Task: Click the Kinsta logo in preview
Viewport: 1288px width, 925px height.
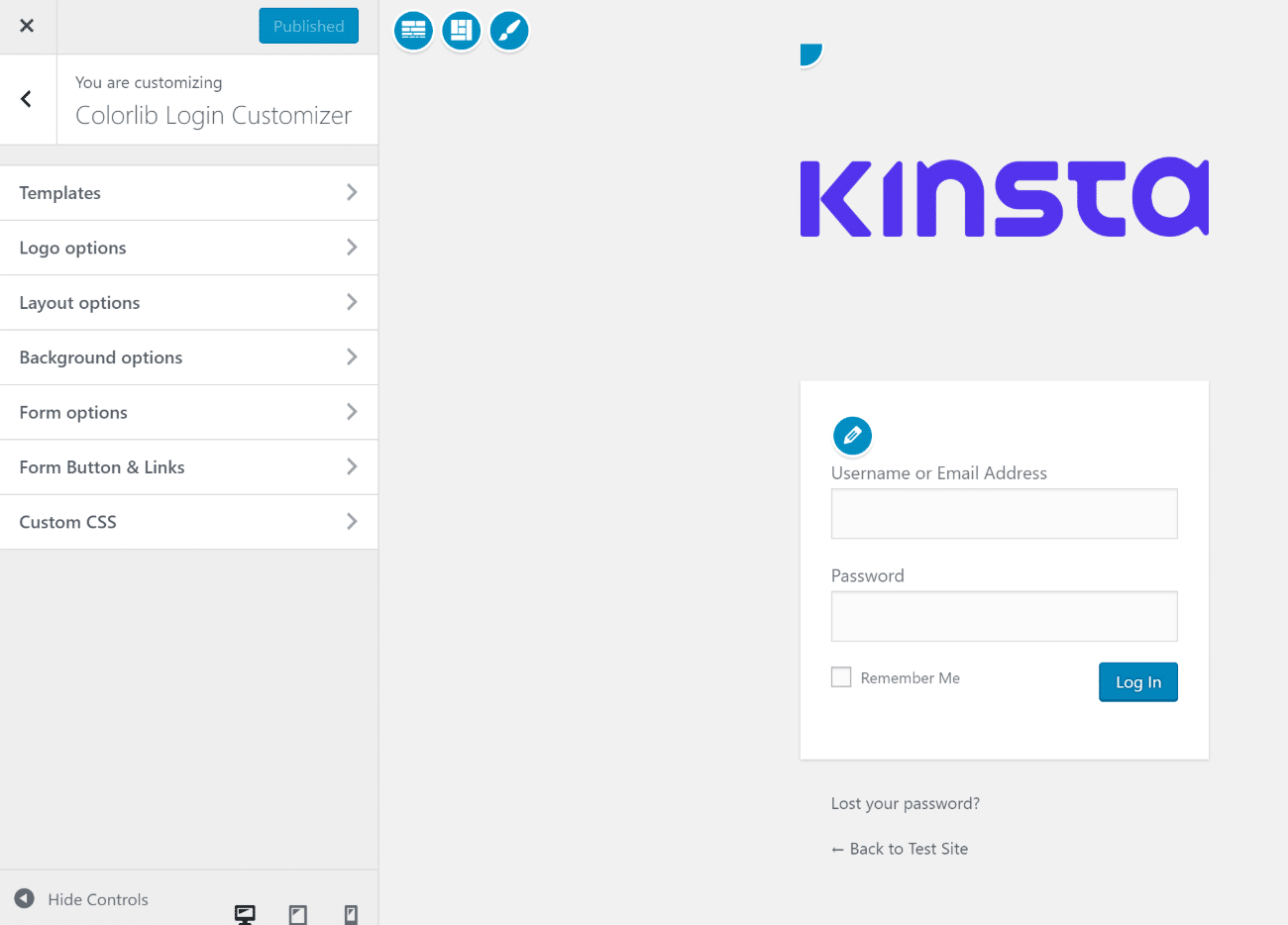Action: click(x=1004, y=197)
